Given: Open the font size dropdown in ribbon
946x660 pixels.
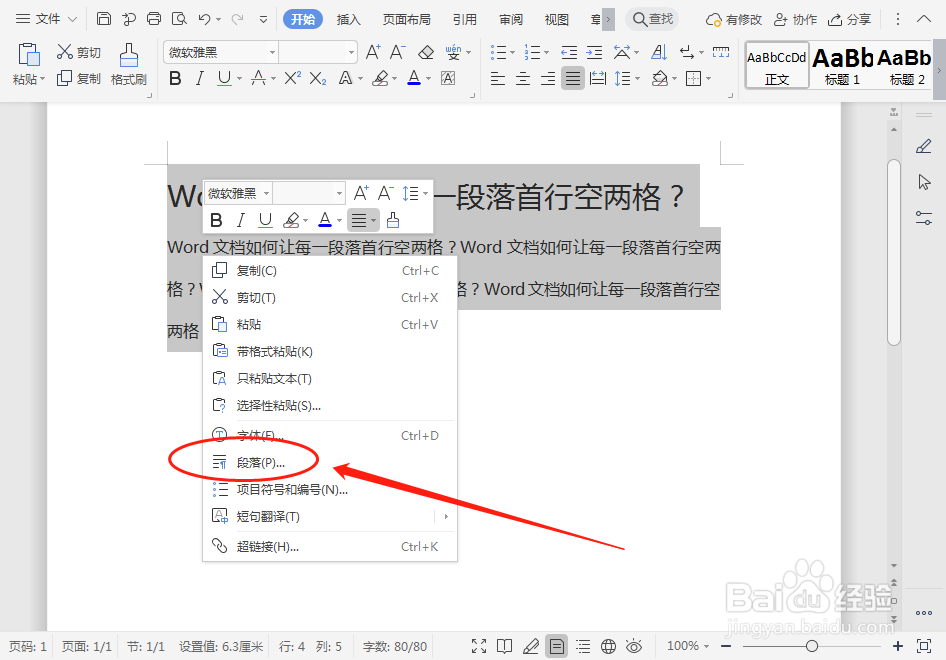Looking at the screenshot, I should pos(351,52).
